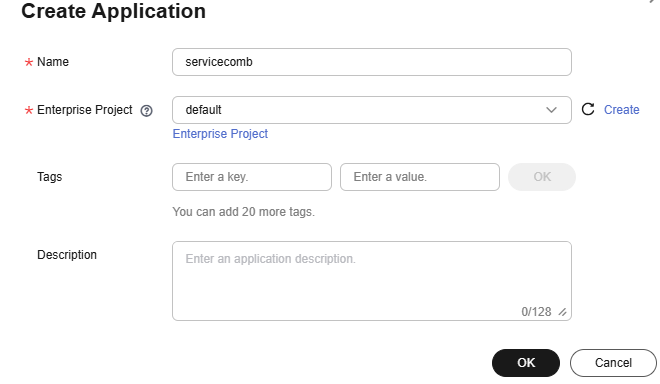The width and height of the screenshot is (660, 384).
Task: Click the Description label
Action: (67, 255)
